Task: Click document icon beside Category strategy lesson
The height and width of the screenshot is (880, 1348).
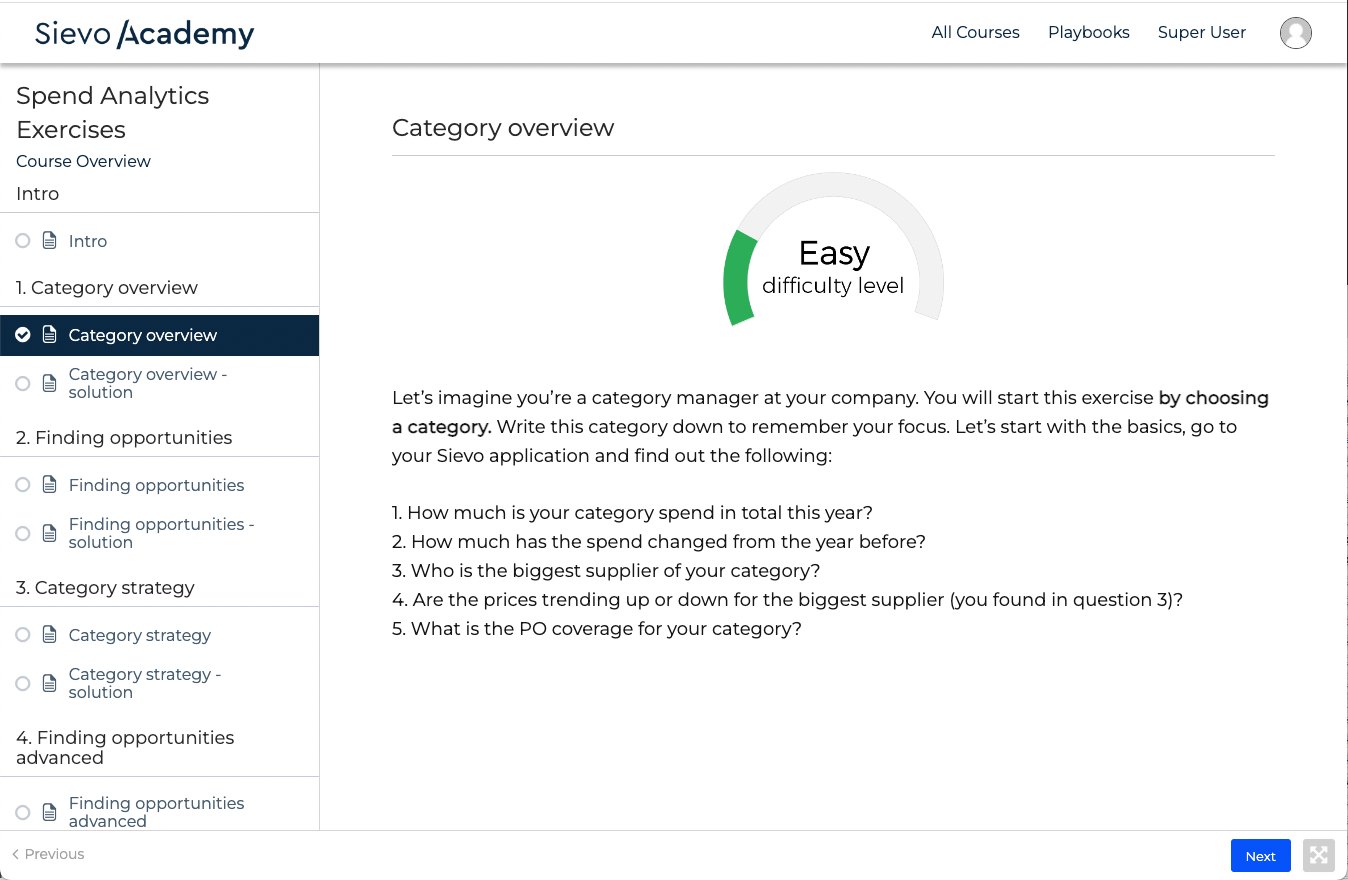Action: pos(50,635)
